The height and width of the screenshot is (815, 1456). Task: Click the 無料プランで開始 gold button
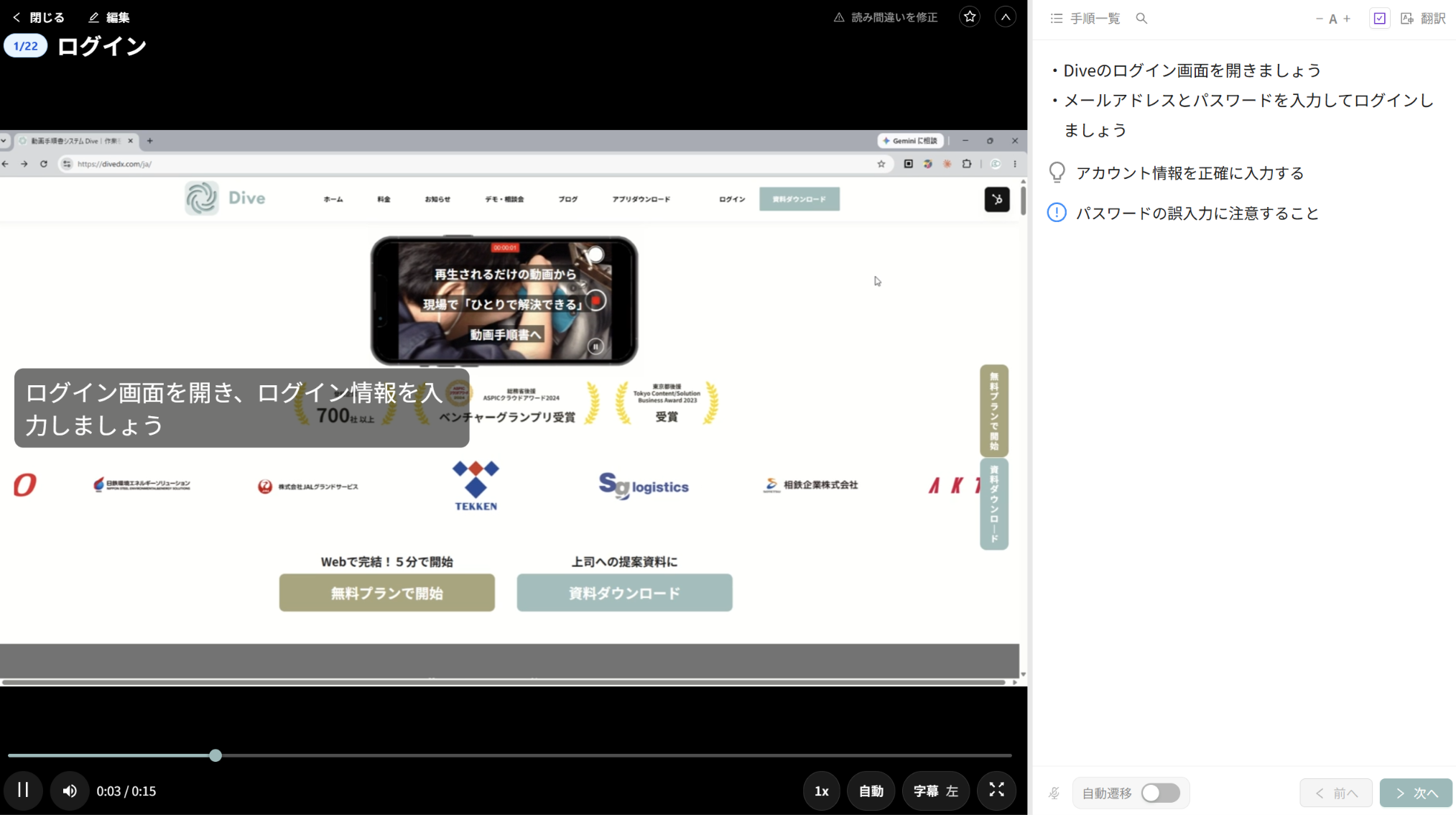[387, 593]
